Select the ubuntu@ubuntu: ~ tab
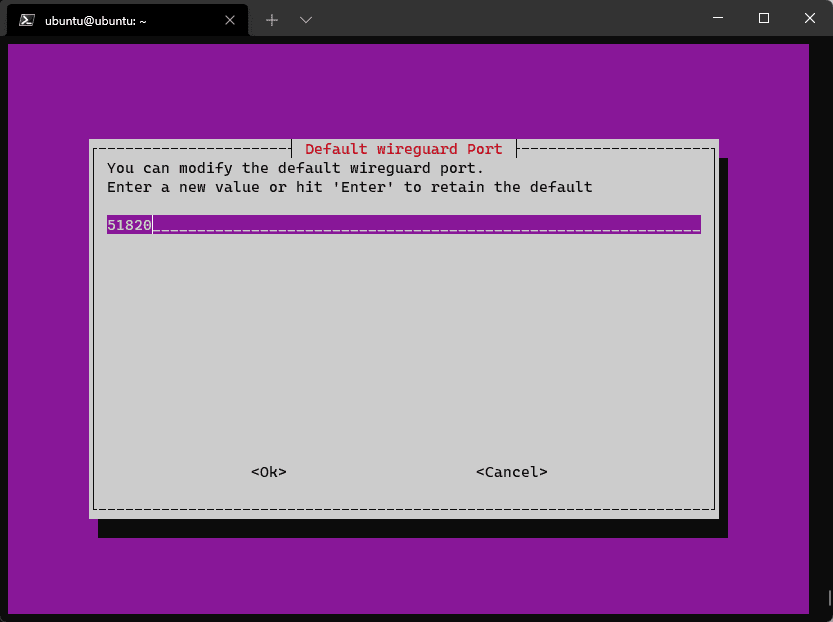The height and width of the screenshot is (622, 833). point(128,21)
